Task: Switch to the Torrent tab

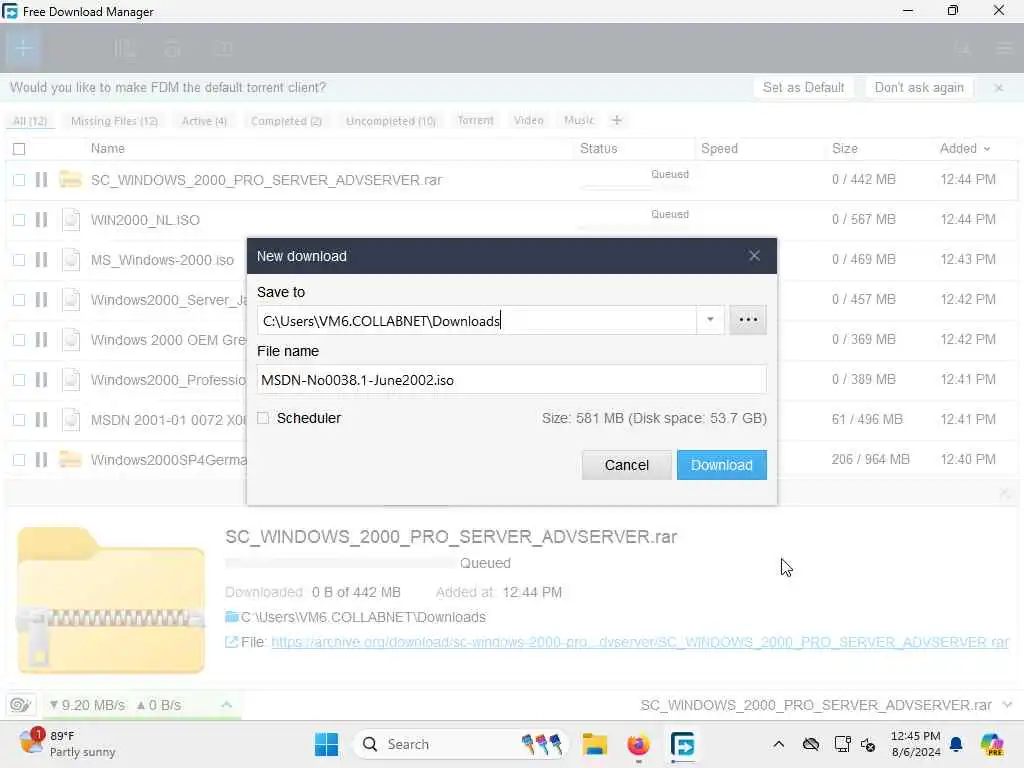Action: point(475,120)
